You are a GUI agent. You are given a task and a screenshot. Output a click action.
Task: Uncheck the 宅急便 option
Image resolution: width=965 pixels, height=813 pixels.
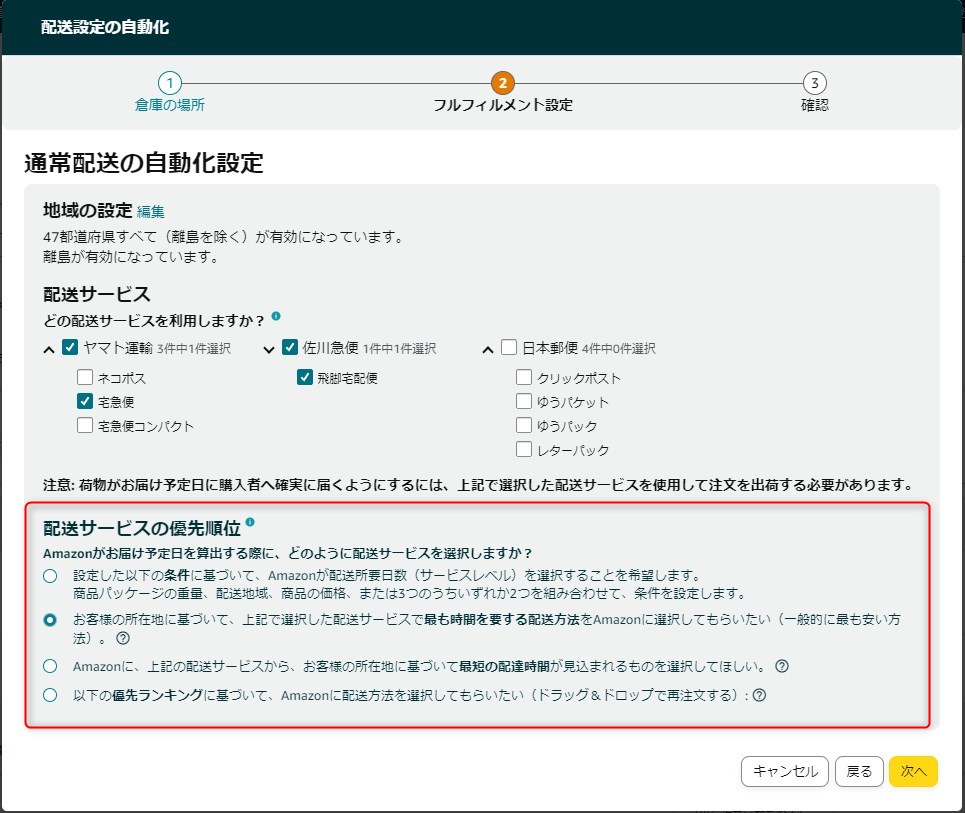pos(85,401)
